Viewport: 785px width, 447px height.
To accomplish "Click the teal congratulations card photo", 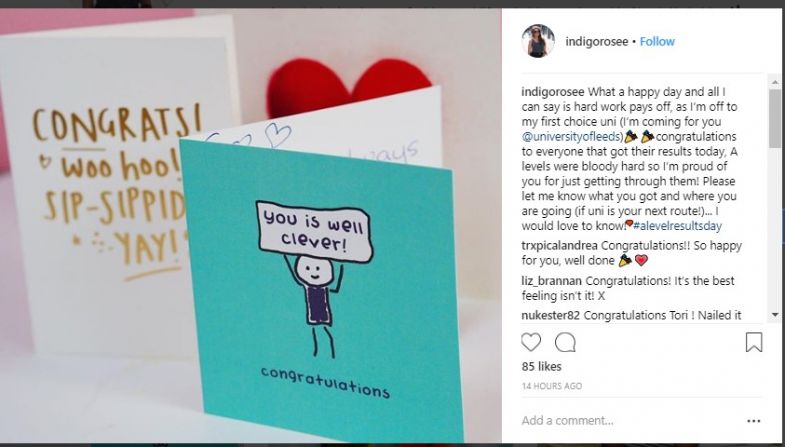I will [320, 290].
